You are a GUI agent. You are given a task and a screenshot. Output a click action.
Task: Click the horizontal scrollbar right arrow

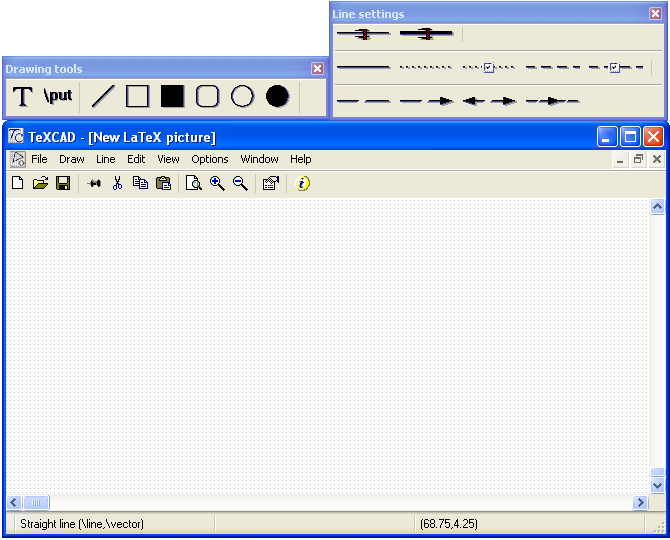640,502
